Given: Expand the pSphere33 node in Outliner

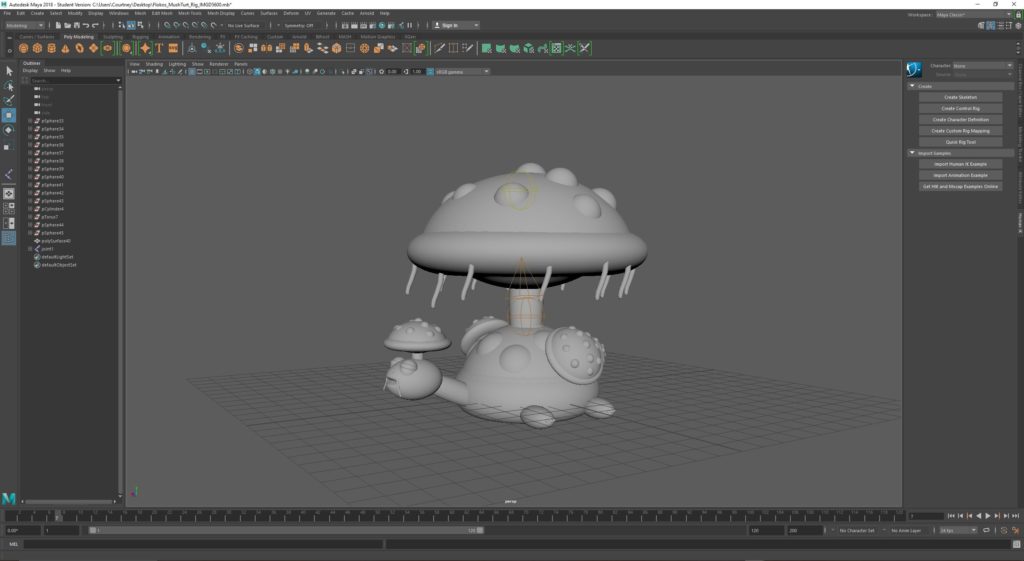Looking at the screenshot, I should 30,121.
